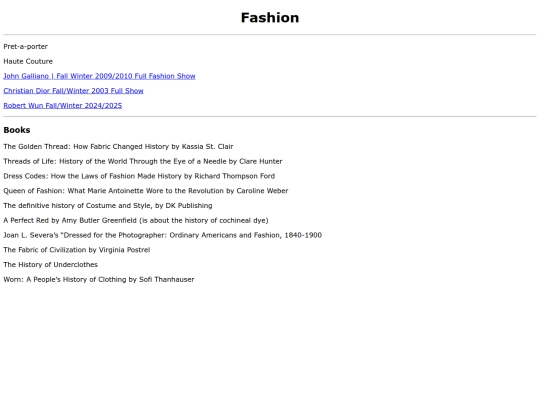Click the Fashion page heading

270,18
